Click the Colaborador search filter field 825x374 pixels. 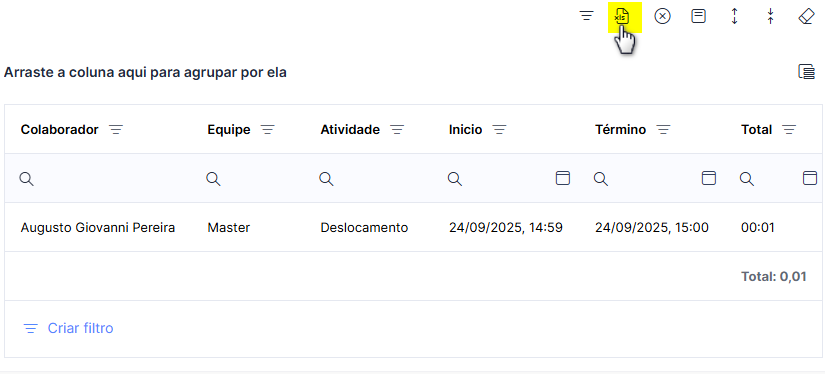(103, 178)
